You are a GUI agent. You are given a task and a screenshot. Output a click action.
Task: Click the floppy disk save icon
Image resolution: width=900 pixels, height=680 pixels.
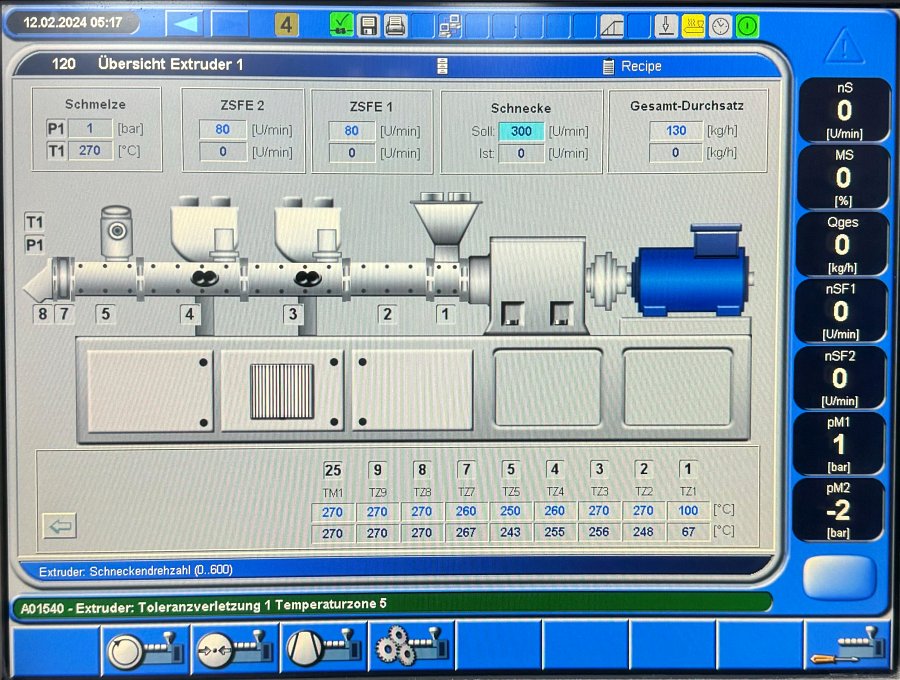pos(368,25)
